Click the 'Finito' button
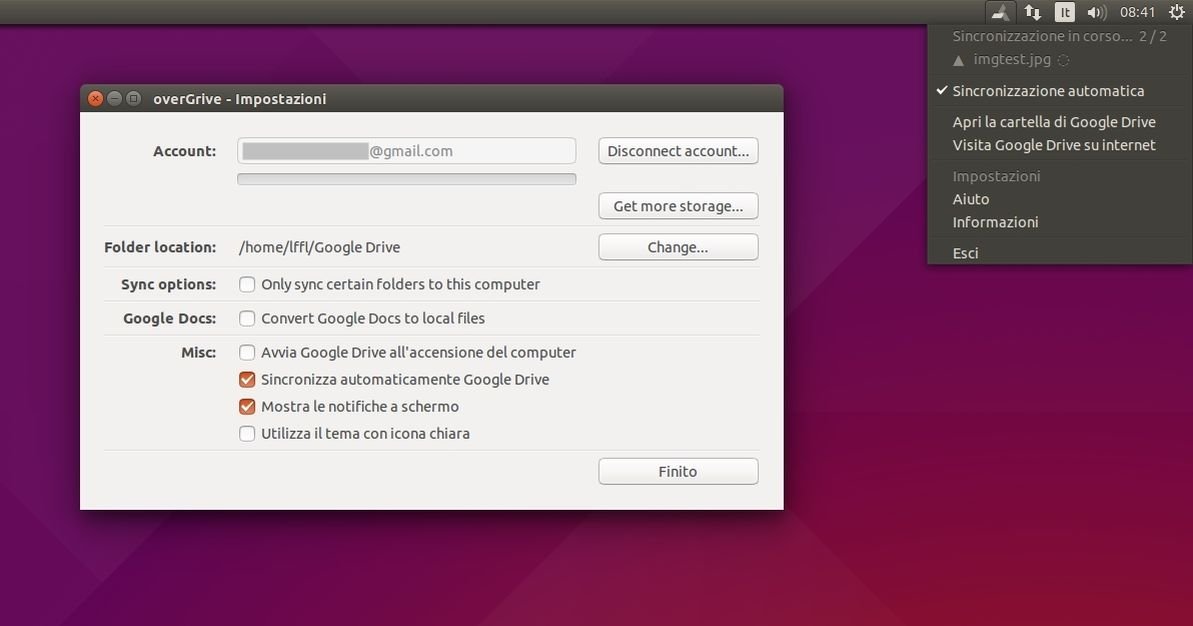The height and width of the screenshot is (626, 1193). (x=678, y=472)
